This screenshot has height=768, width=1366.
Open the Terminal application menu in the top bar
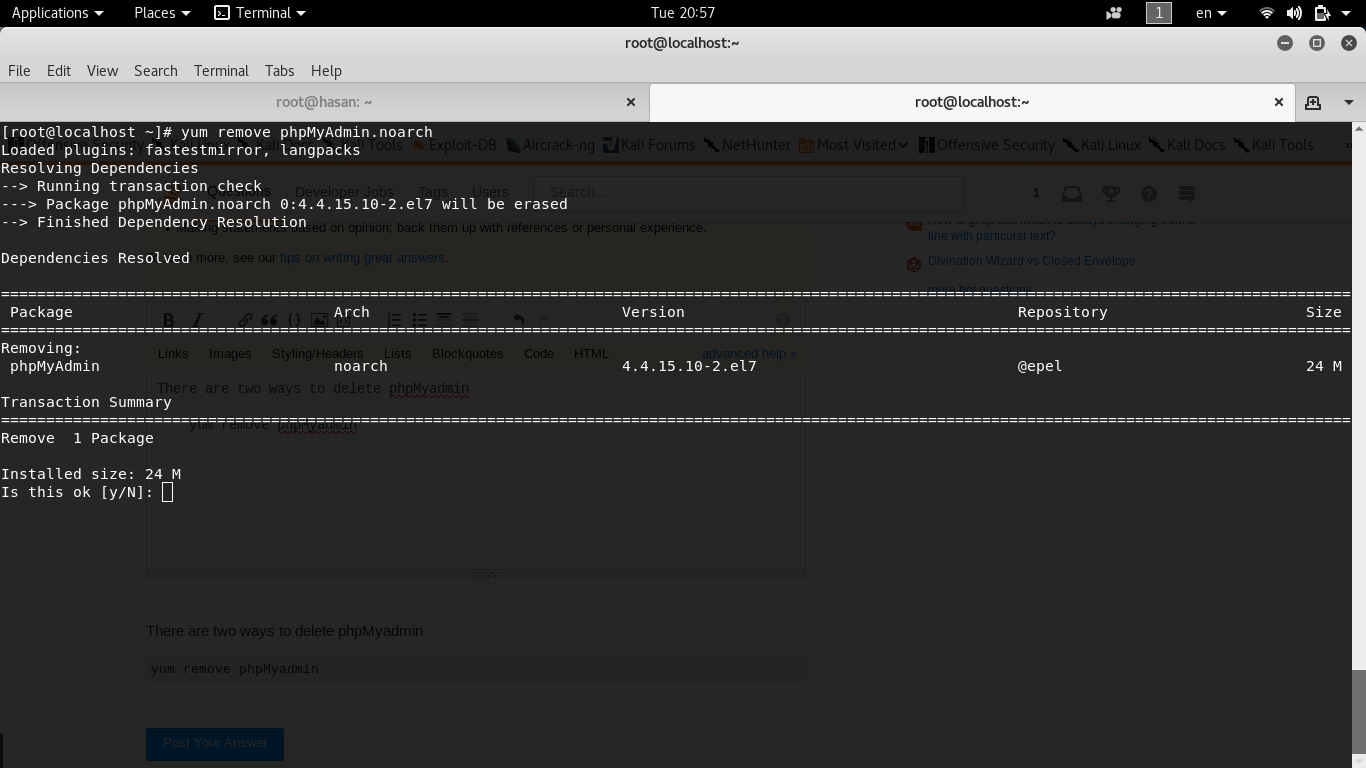tap(260, 13)
